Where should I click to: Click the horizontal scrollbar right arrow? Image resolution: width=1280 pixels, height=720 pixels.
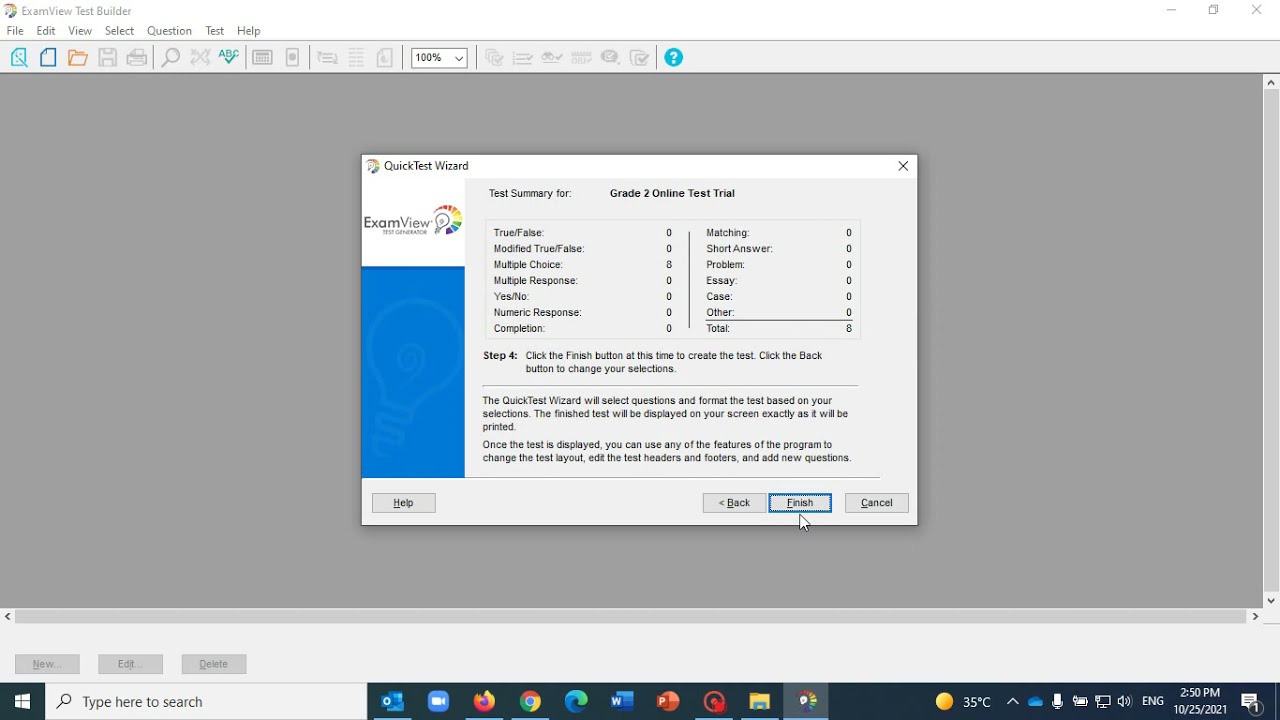1255,617
